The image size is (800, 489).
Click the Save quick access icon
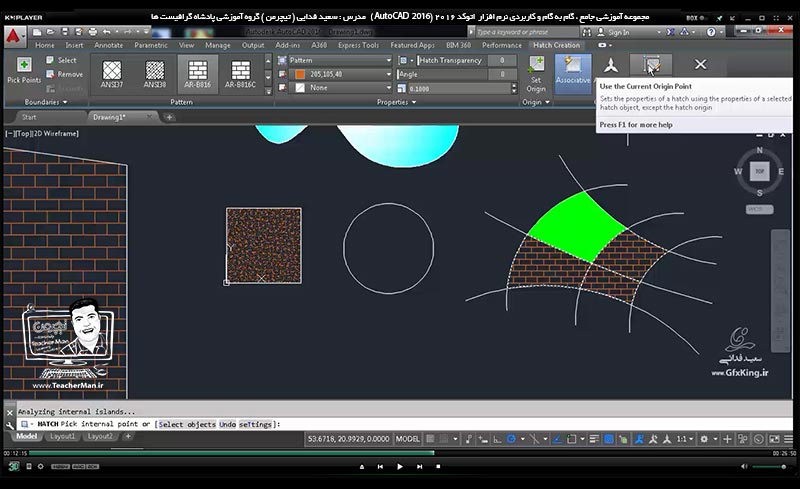click(65, 32)
